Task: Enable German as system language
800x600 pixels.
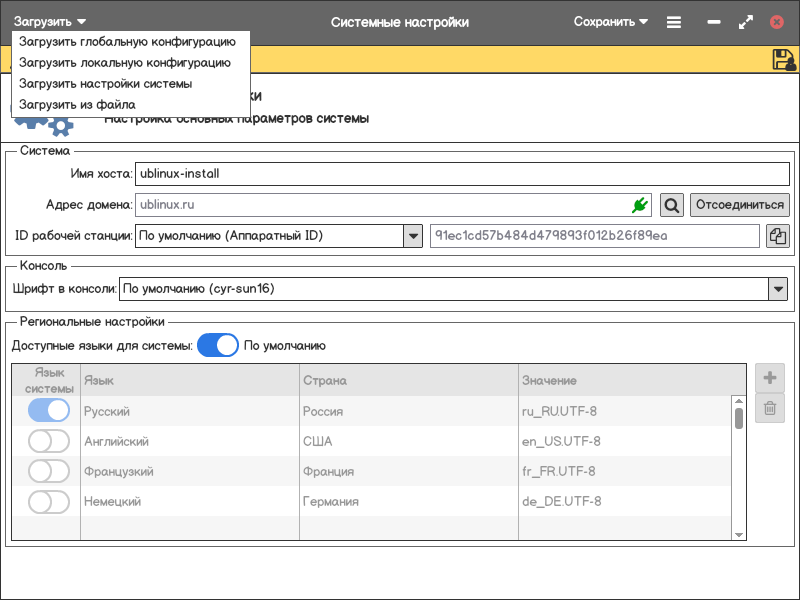Action: point(49,501)
